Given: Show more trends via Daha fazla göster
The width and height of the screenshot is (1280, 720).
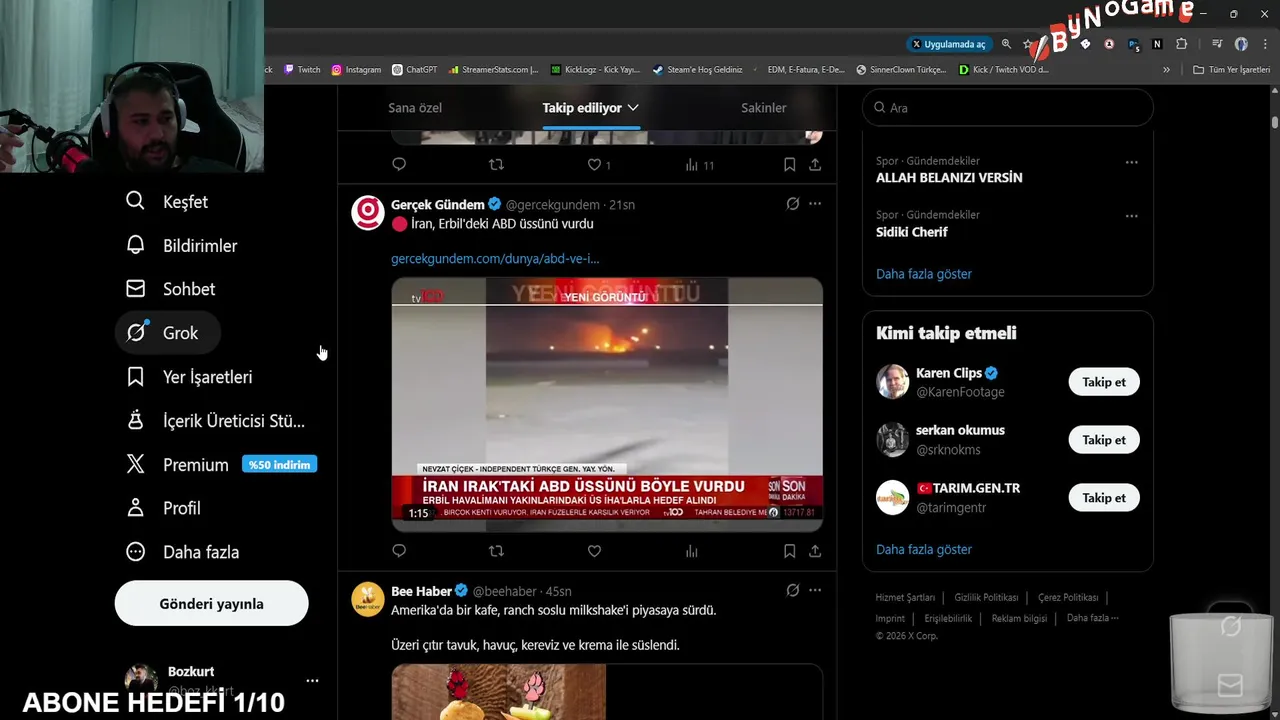Looking at the screenshot, I should click(924, 274).
